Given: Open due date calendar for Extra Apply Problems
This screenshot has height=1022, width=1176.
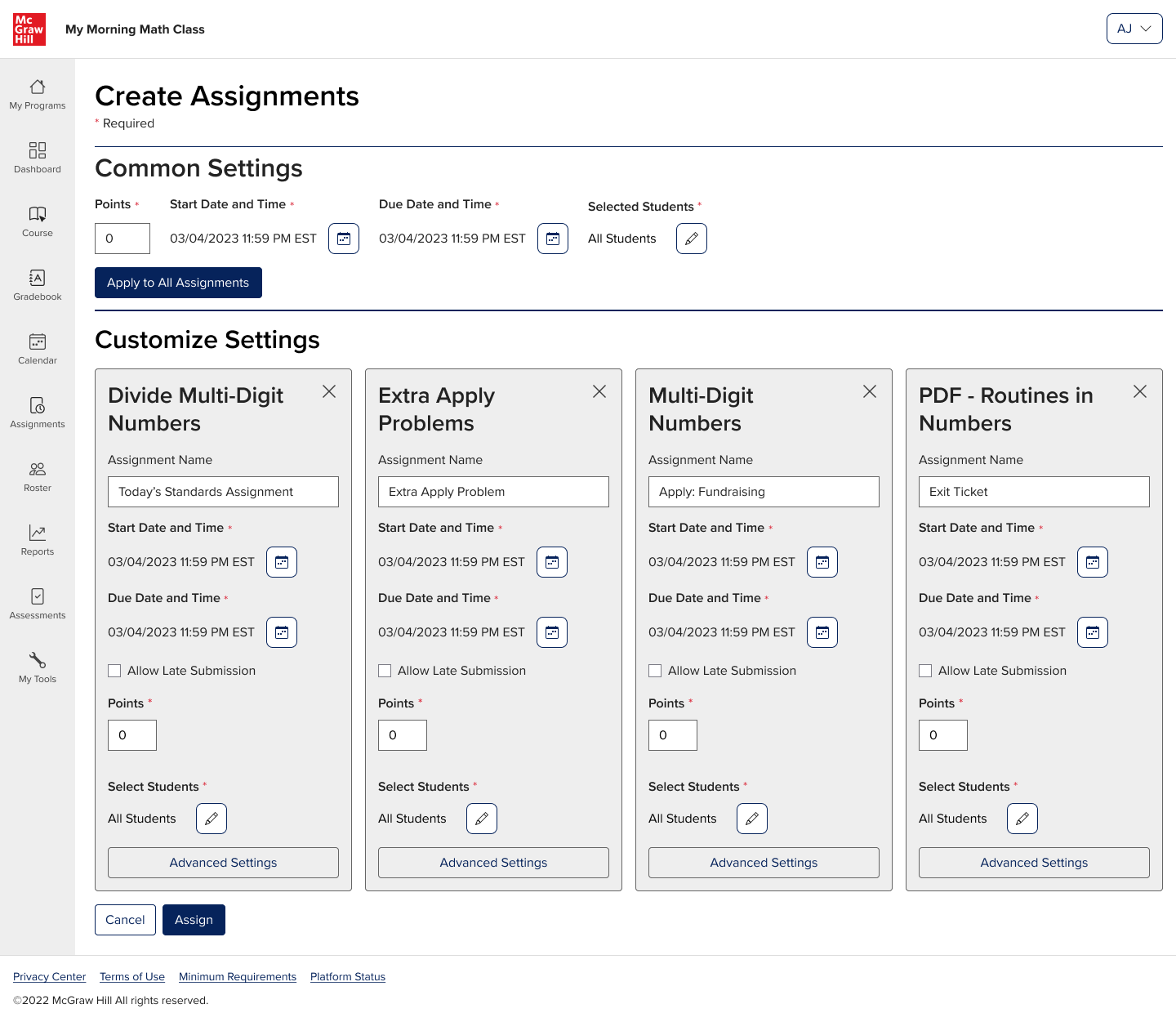Looking at the screenshot, I should [x=552, y=632].
